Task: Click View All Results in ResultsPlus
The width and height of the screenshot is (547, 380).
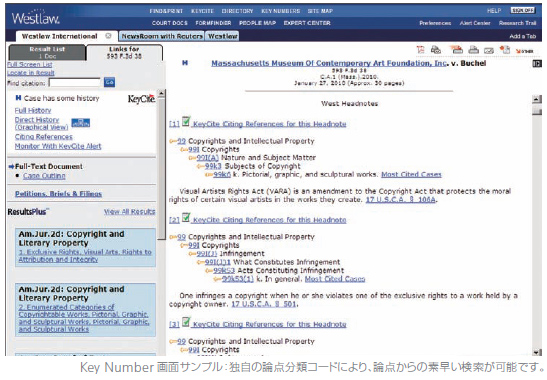Action: coord(129,212)
